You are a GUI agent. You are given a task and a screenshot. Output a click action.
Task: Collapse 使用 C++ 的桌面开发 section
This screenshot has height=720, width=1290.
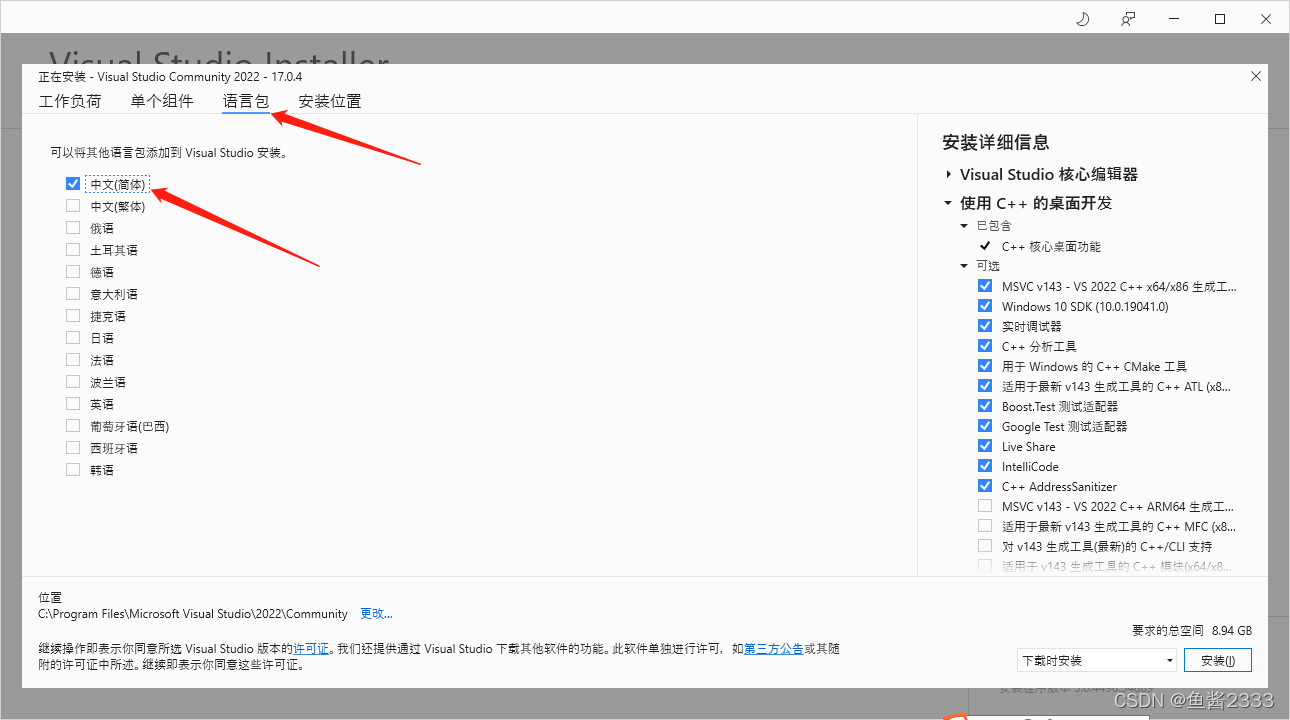(x=948, y=203)
